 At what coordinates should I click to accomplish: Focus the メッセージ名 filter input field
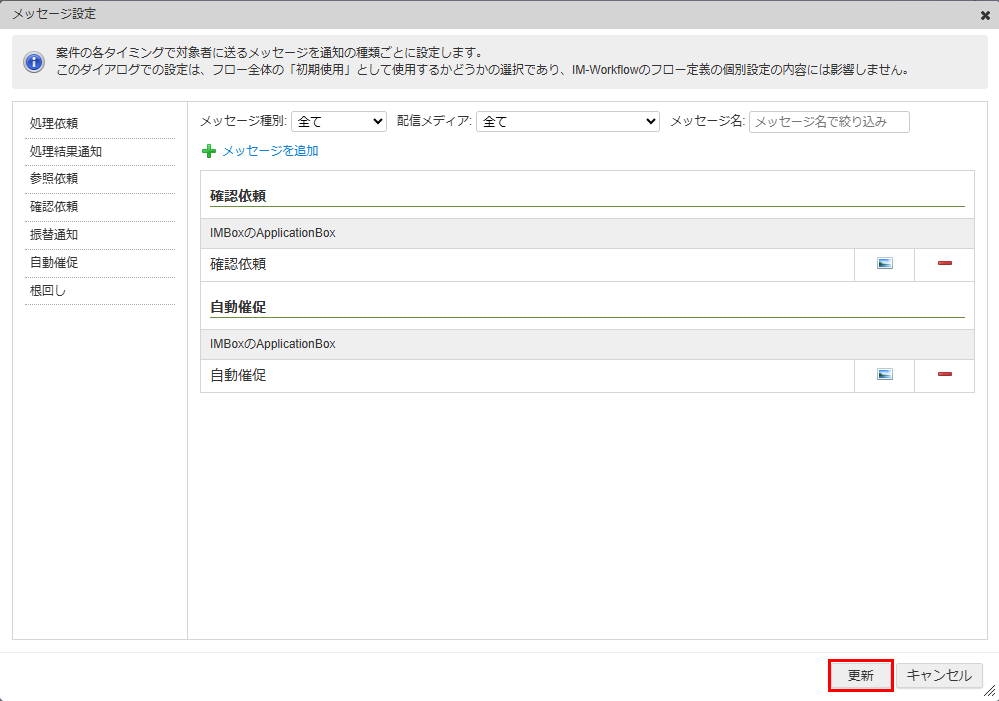point(829,122)
